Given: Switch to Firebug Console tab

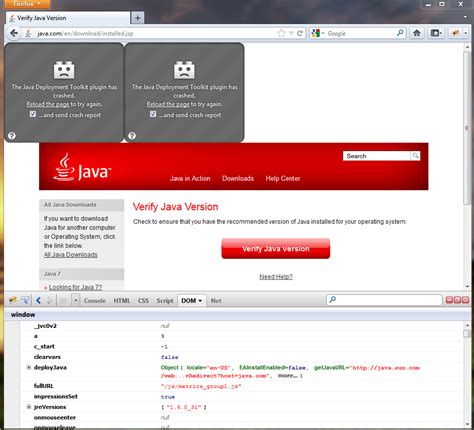Looking at the screenshot, I should click(95, 301).
